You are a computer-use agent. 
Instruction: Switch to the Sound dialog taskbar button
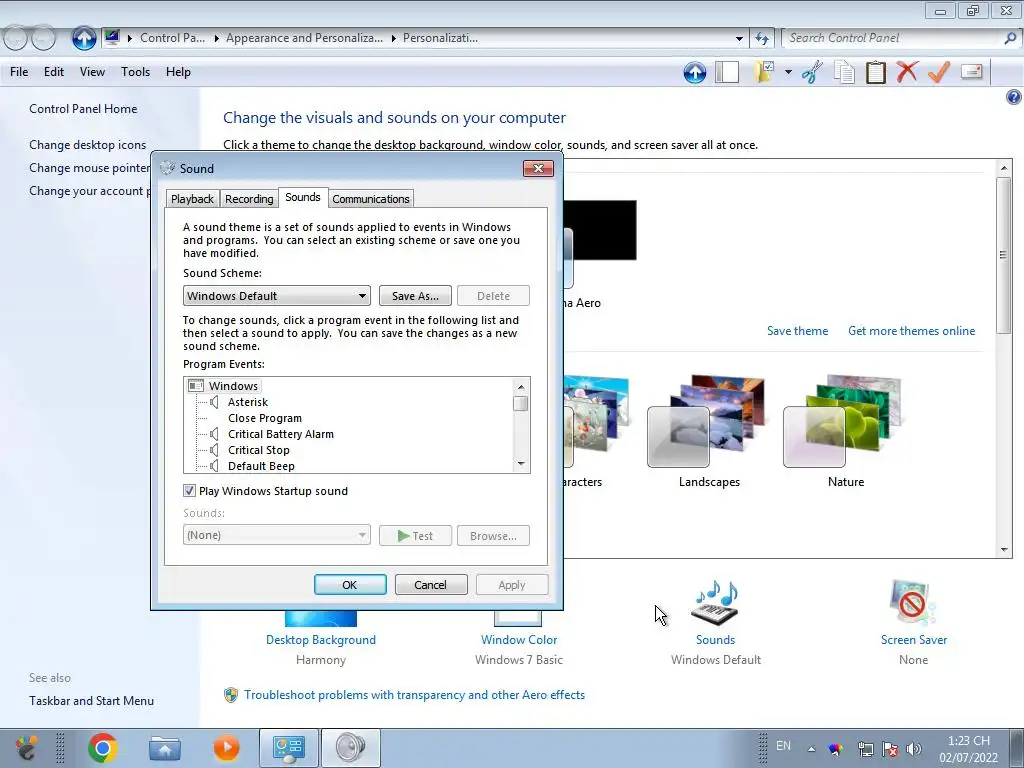coord(351,748)
